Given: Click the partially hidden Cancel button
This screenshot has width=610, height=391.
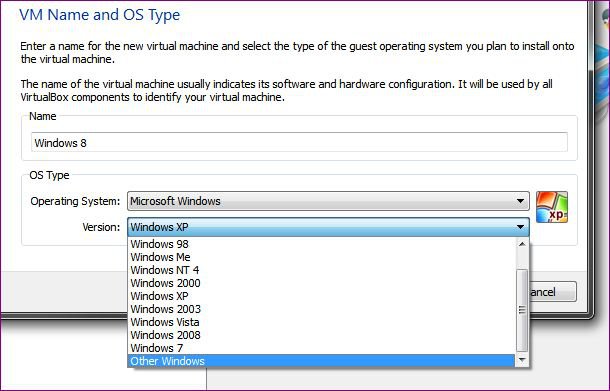Looking at the screenshot, I should click(x=552, y=292).
